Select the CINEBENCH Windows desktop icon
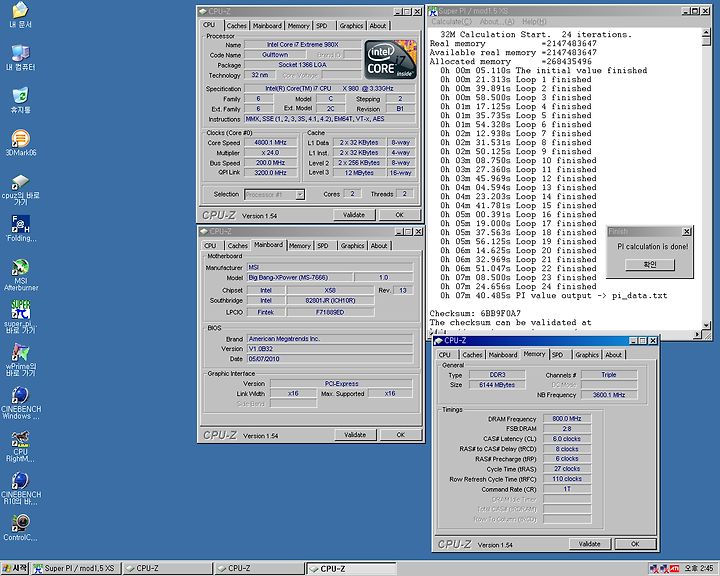 21,402
